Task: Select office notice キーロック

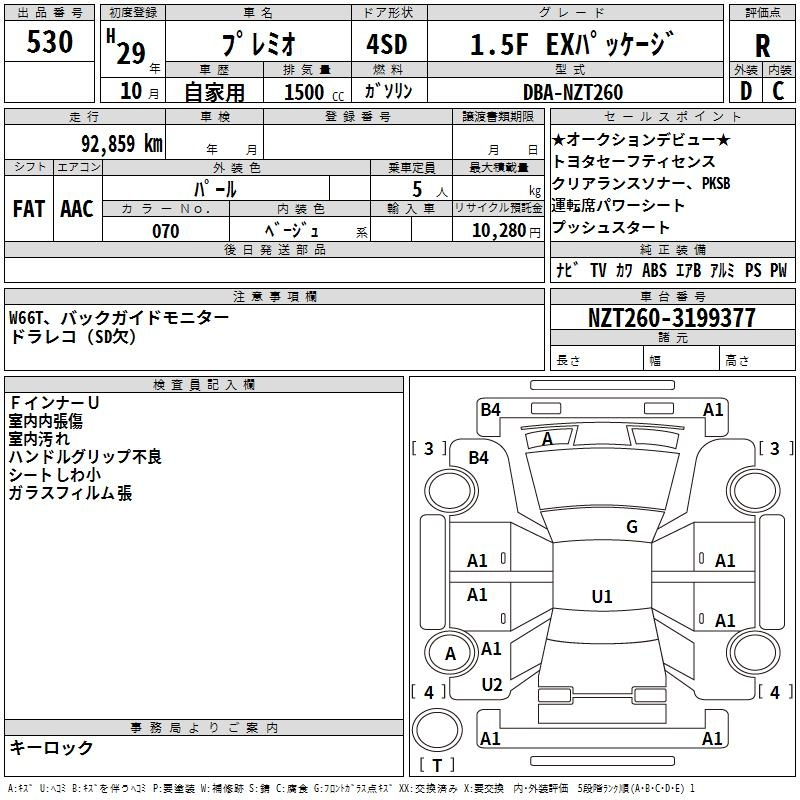Action: coord(51,747)
